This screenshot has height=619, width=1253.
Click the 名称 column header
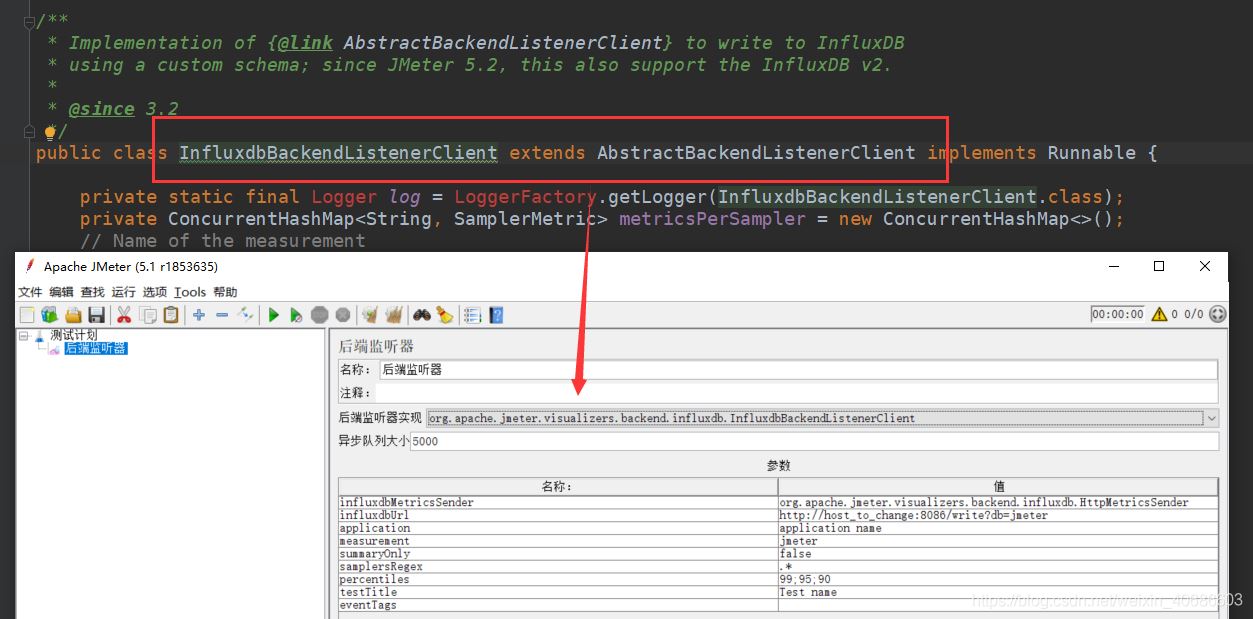pos(558,487)
